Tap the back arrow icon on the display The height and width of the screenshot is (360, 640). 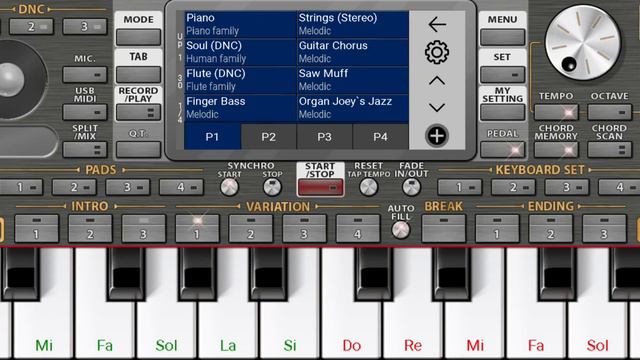pyautogui.click(x=437, y=24)
